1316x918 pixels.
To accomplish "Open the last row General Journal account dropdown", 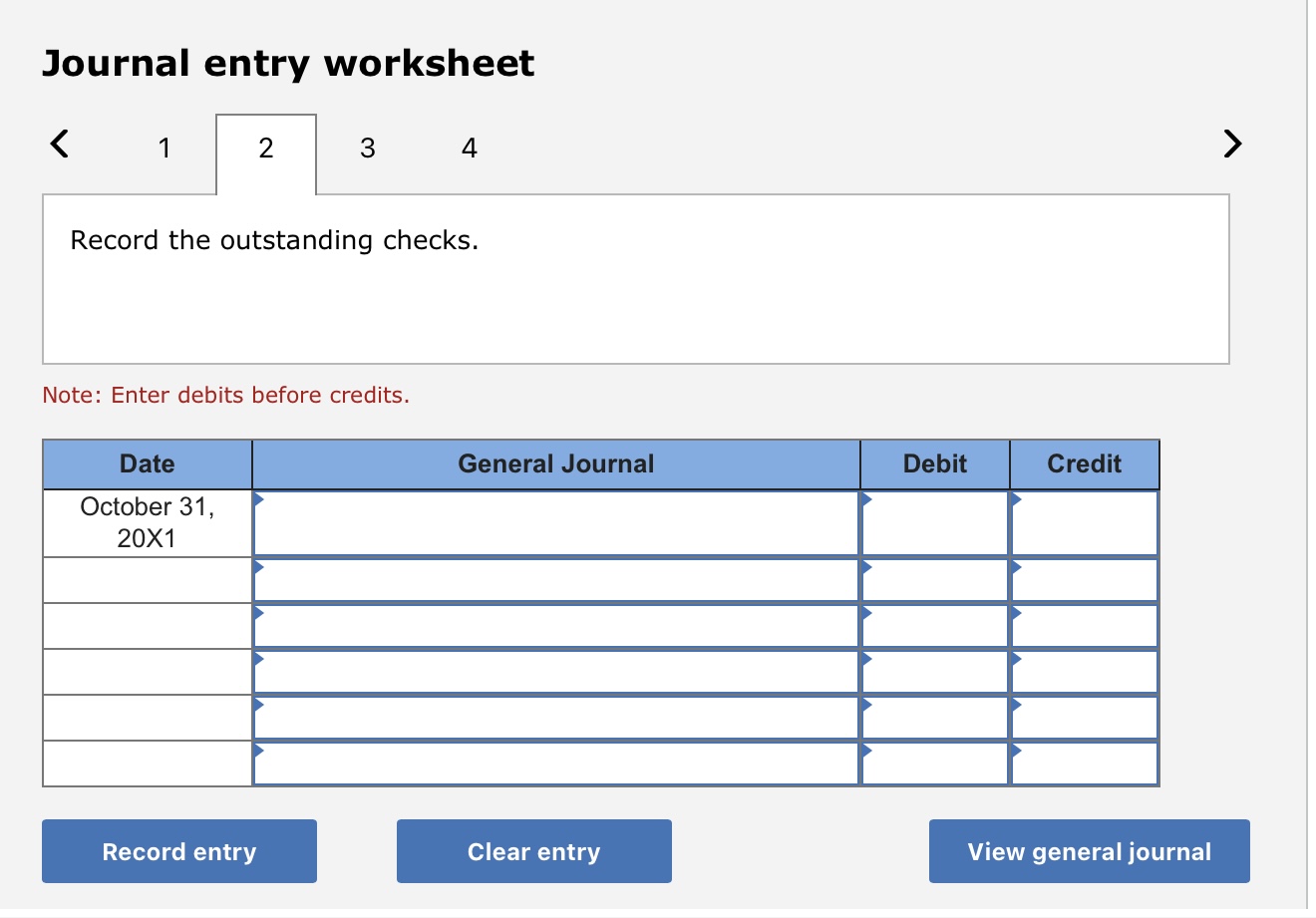I will (555, 763).
